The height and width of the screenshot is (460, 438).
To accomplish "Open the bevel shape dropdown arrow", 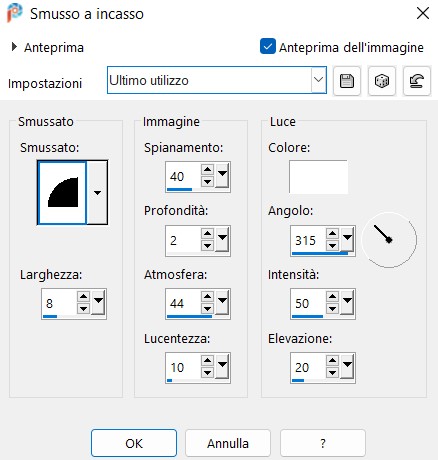I will [97, 192].
